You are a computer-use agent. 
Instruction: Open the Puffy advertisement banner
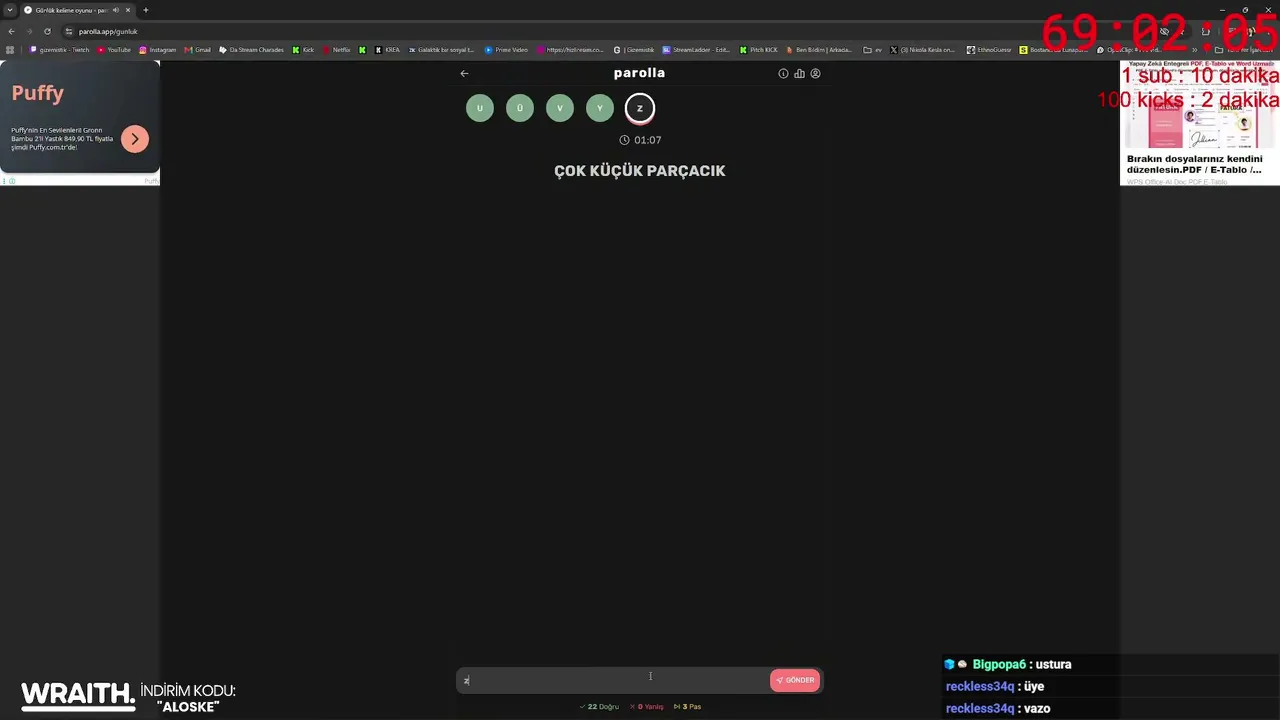coord(80,118)
